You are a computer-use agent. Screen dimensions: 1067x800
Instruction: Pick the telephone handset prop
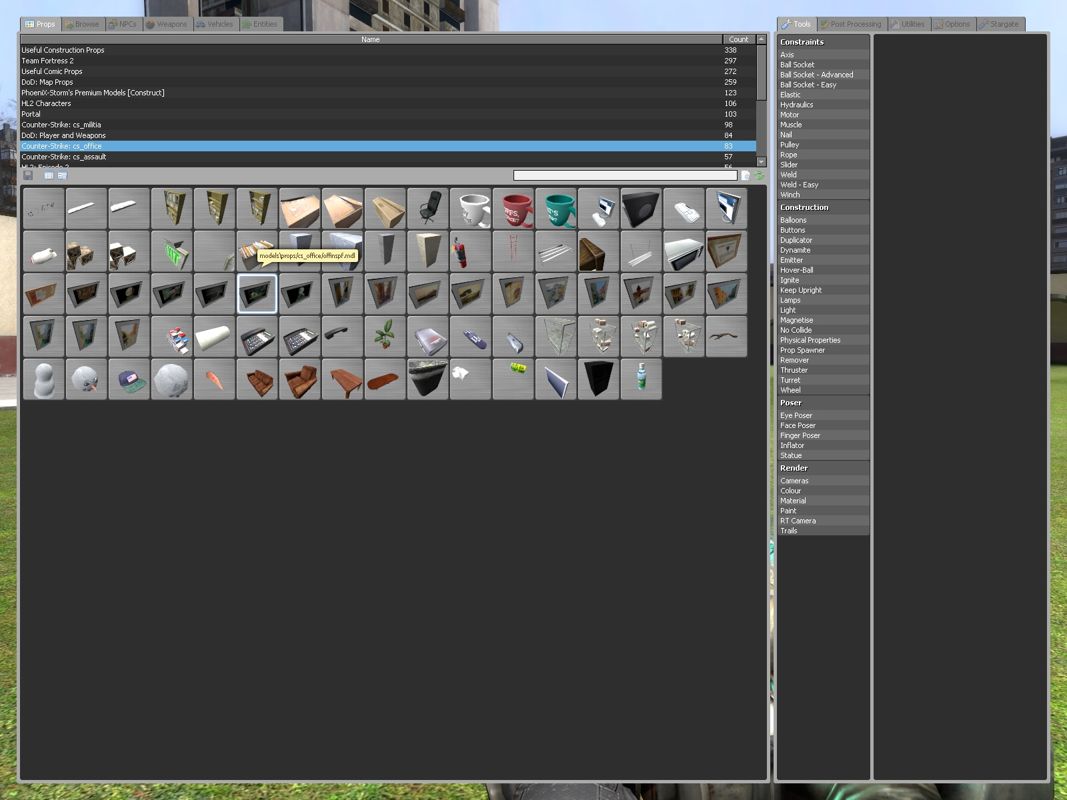(342, 337)
